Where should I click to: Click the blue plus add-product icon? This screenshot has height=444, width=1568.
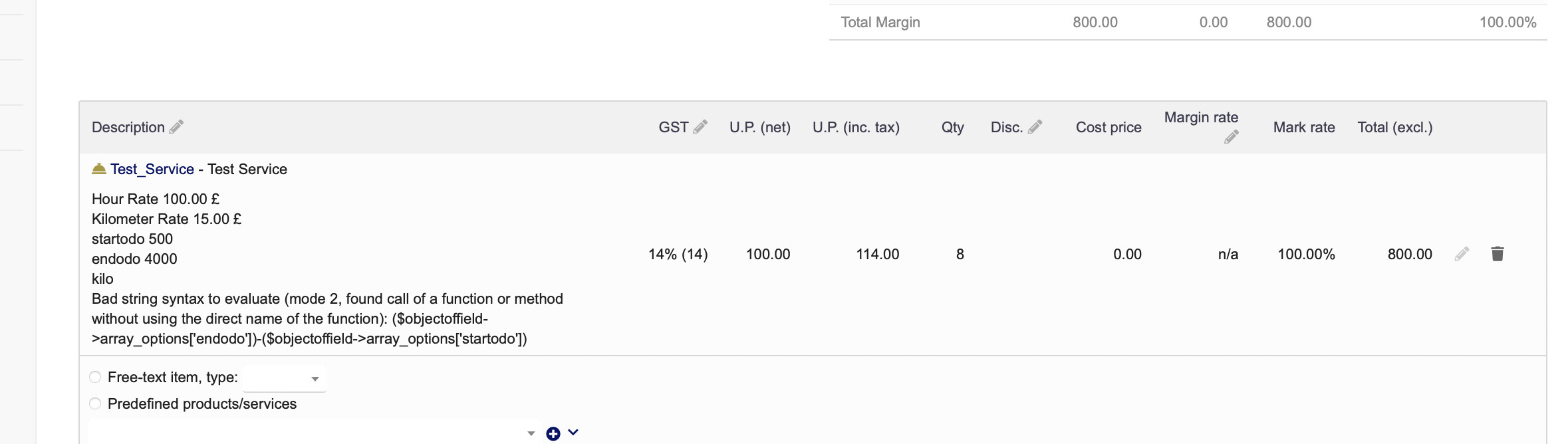click(553, 434)
